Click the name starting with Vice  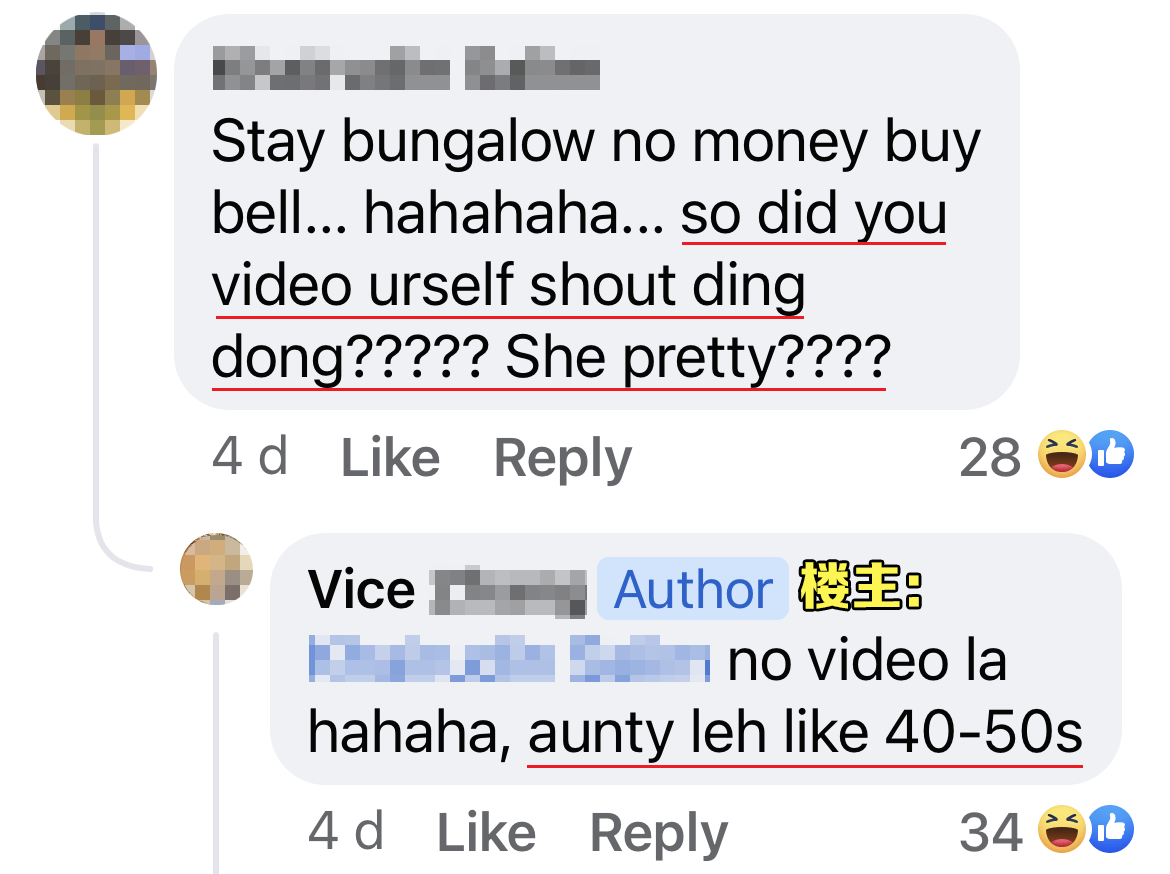447,590
